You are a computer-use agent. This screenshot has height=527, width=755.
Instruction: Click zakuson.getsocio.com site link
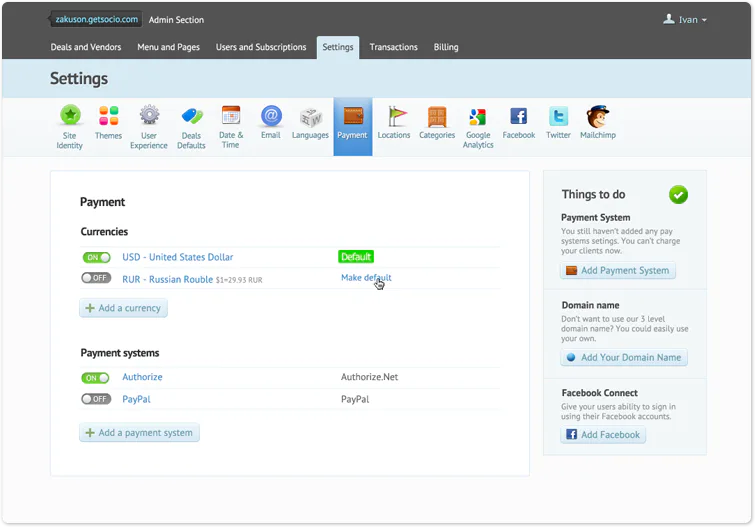(96, 19)
